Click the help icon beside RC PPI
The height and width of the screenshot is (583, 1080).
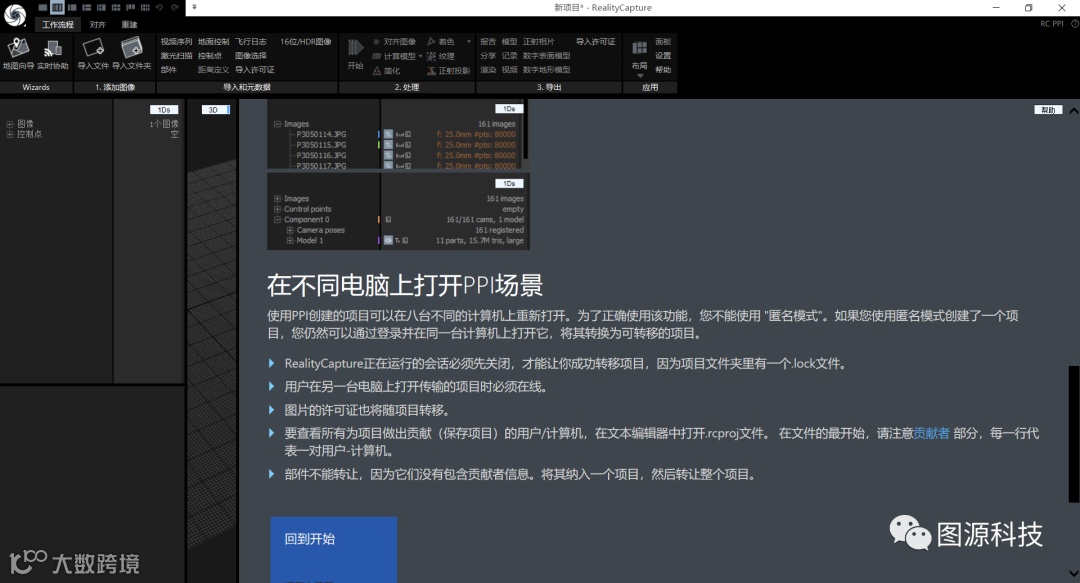pos(1074,23)
